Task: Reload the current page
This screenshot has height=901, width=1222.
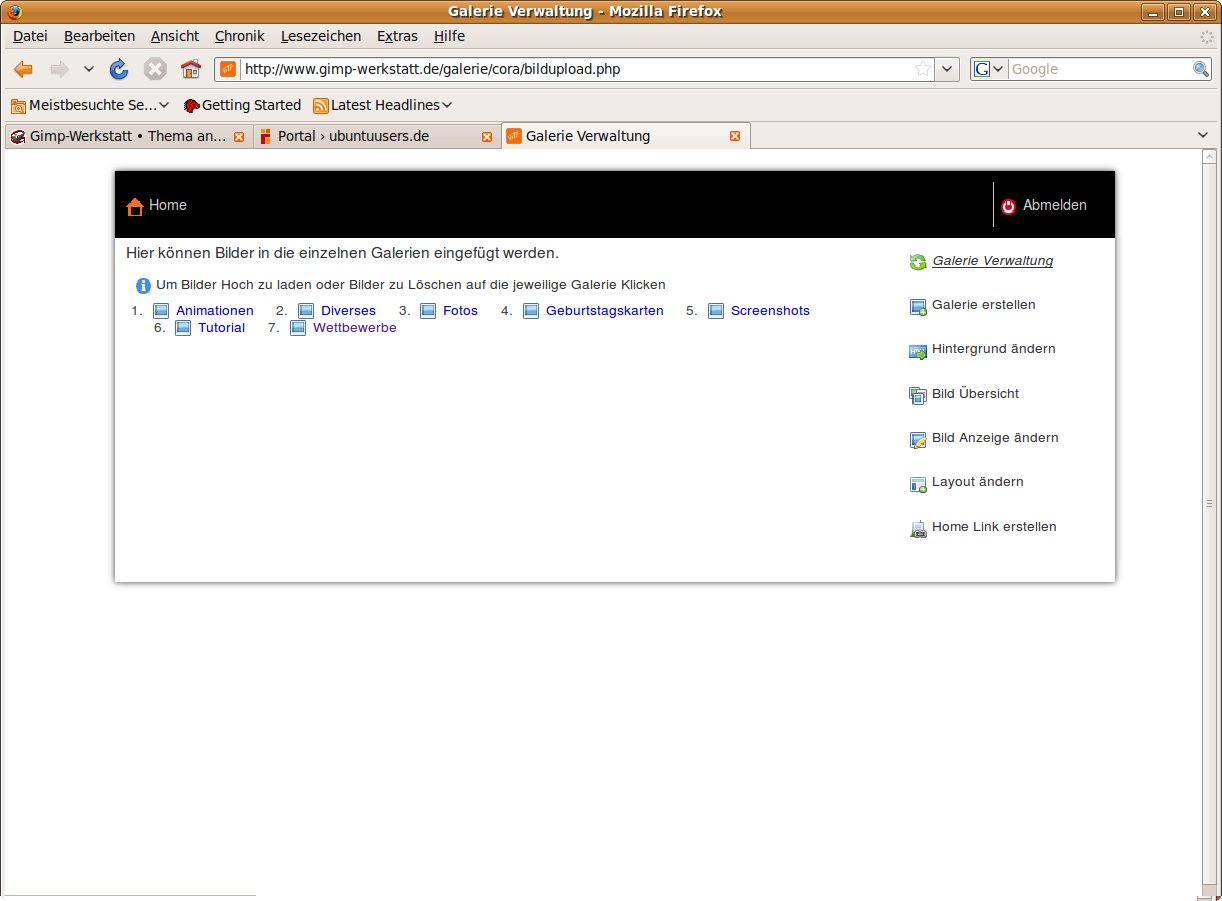Action: coord(119,69)
